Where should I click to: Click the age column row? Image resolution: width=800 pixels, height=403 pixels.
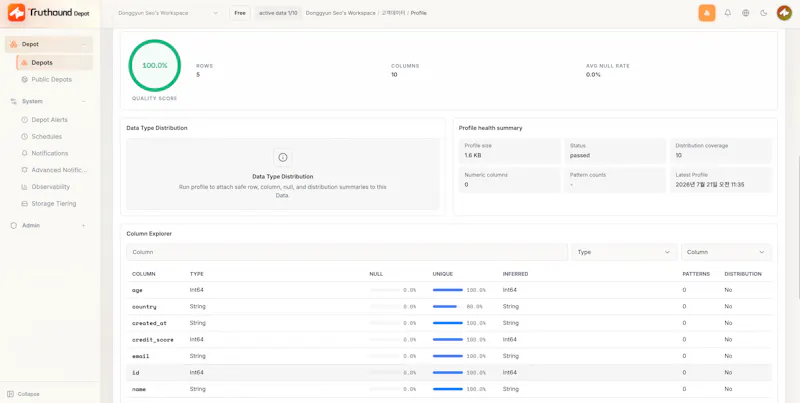[x=449, y=290]
